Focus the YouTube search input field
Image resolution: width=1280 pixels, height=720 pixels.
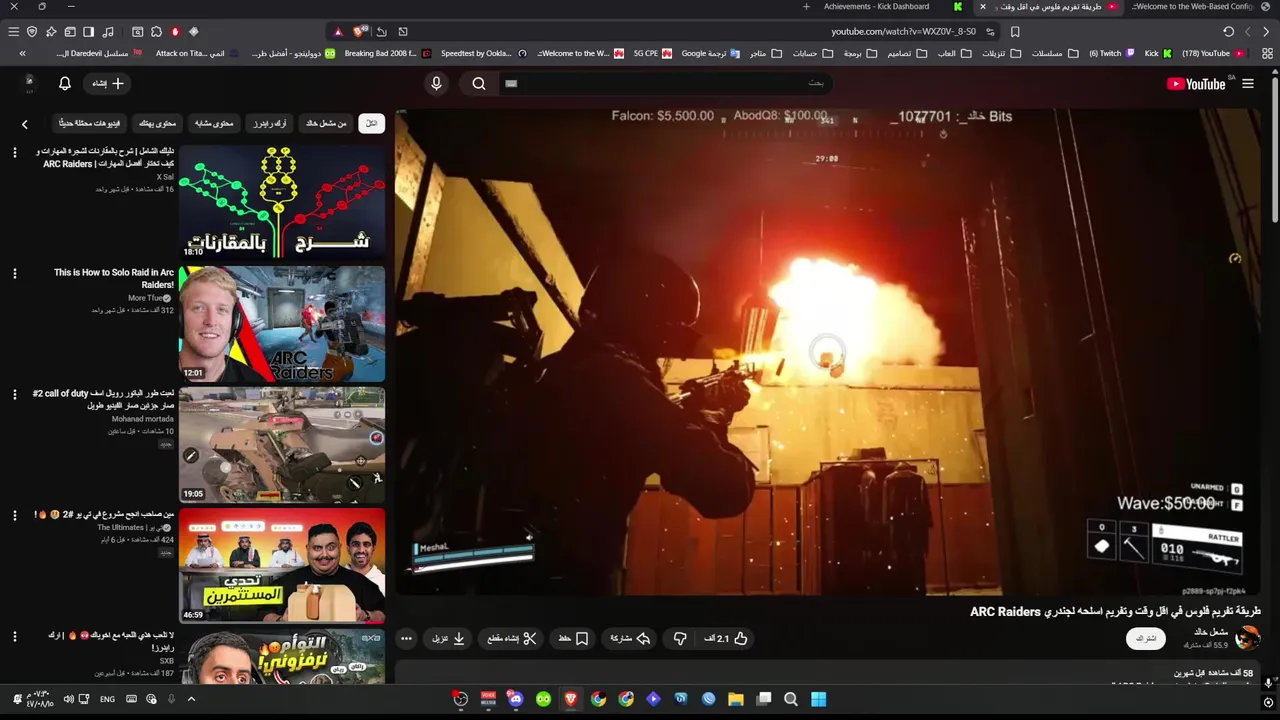click(665, 84)
